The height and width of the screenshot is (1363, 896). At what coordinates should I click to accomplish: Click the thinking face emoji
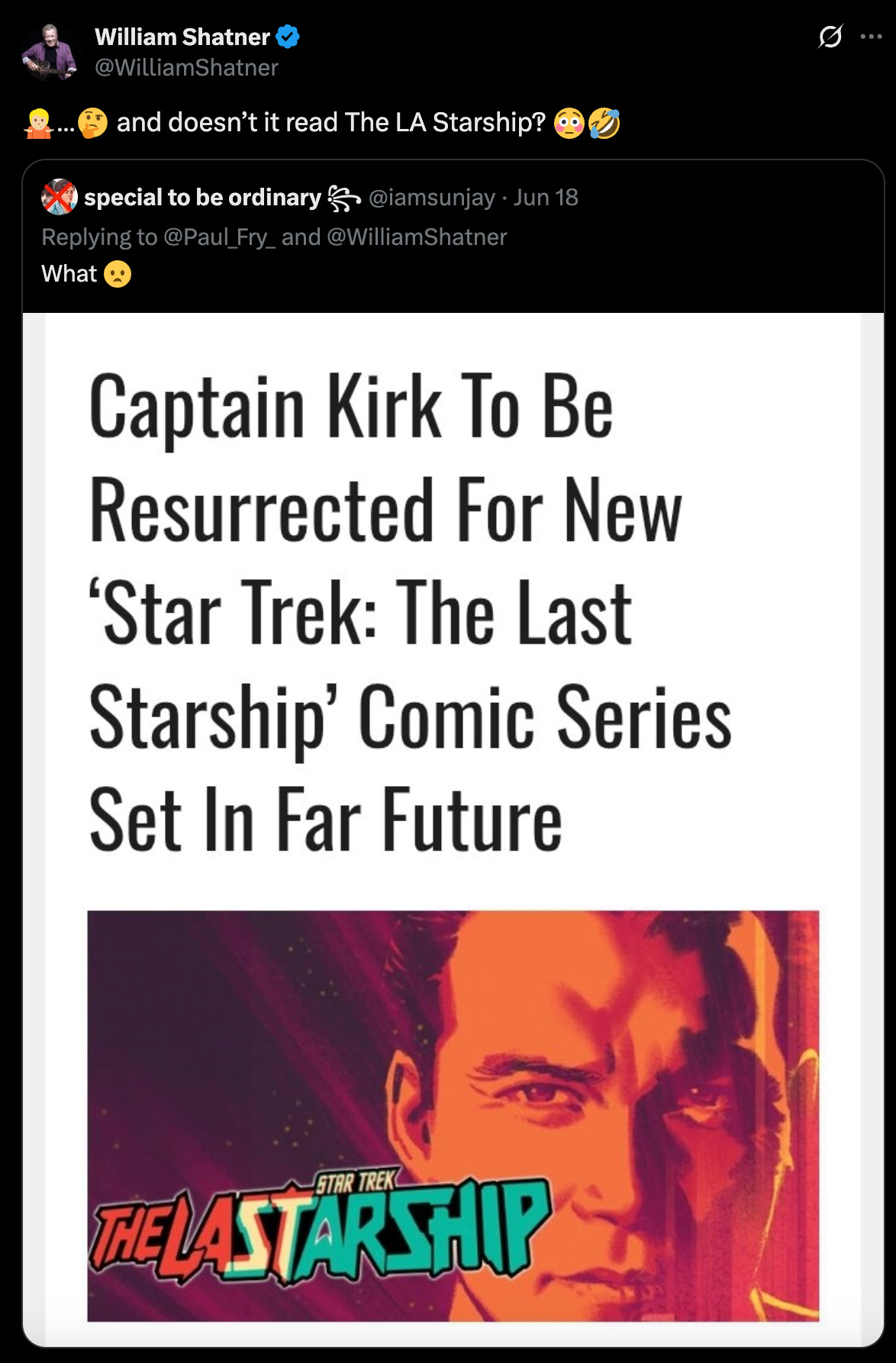pyautogui.click(x=92, y=123)
